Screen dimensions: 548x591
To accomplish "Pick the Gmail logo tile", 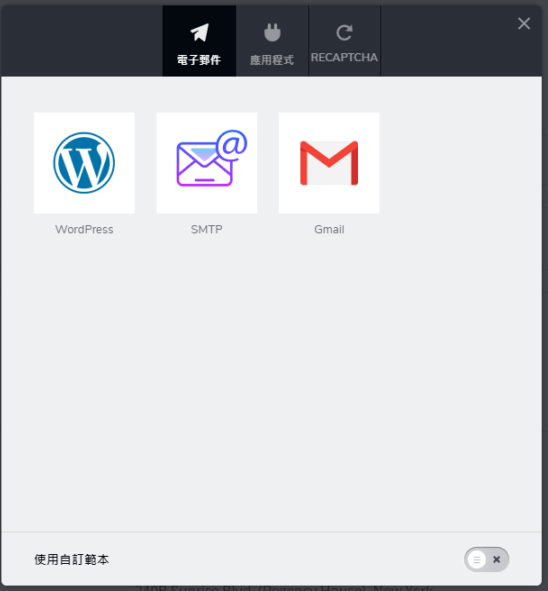I will coord(329,163).
